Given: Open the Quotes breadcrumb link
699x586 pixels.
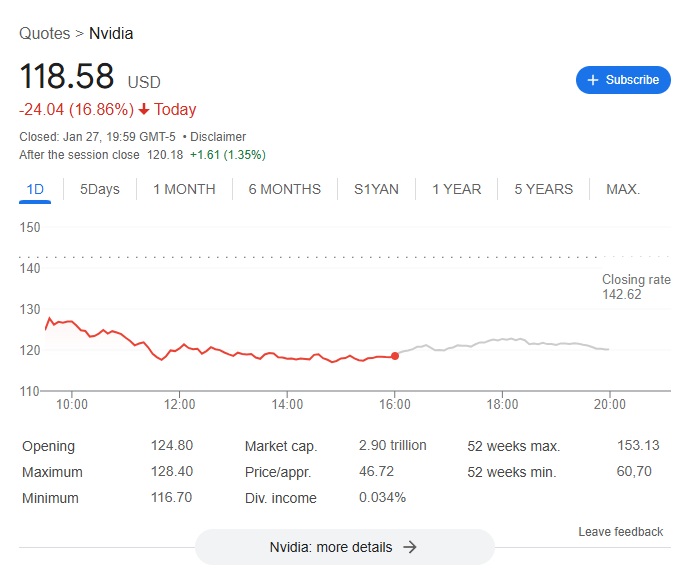Looking at the screenshot, I should click(x=45, y=33).
